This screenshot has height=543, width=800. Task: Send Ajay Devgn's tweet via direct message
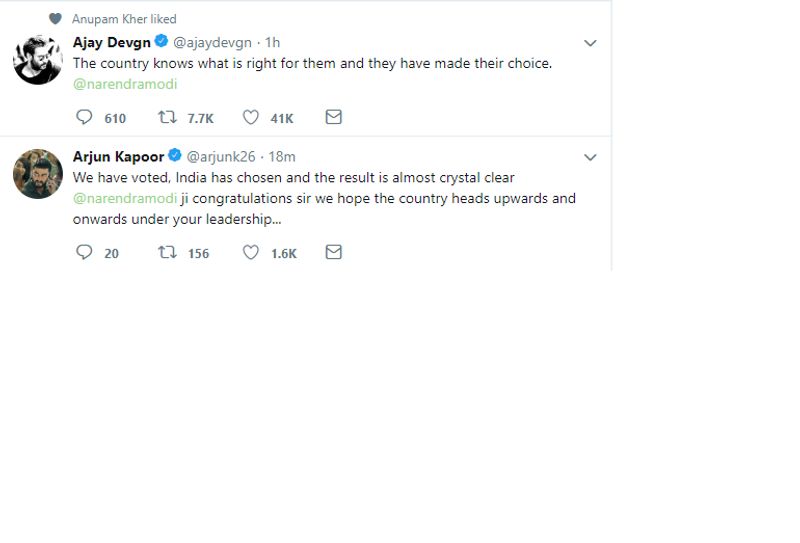[334, 117]
